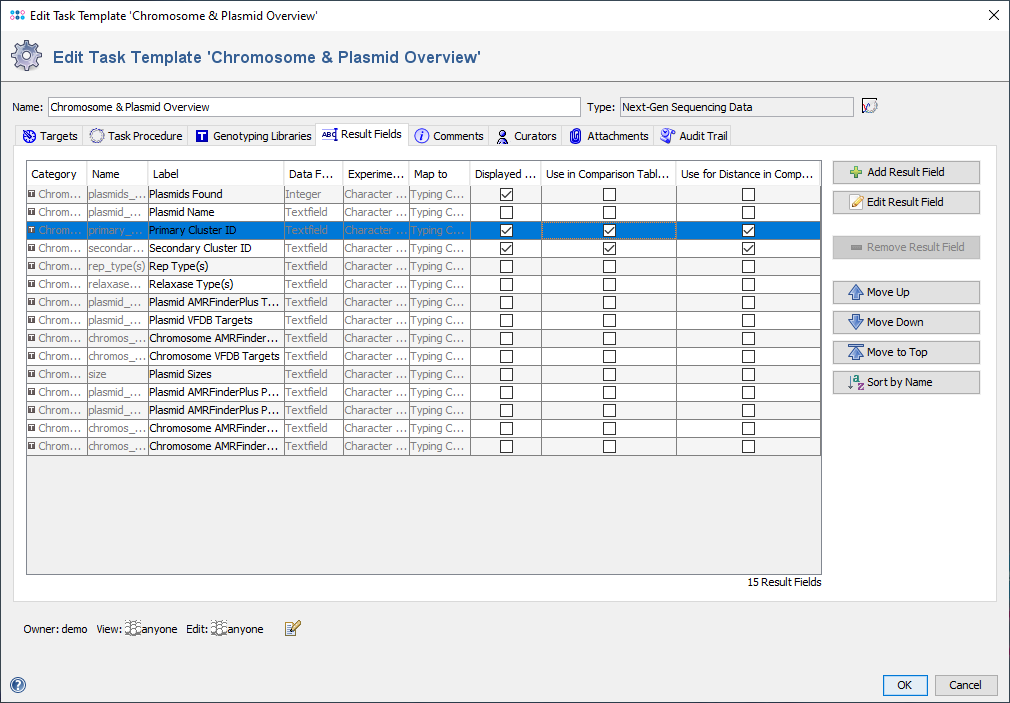Image resolution: width=1010 pixels, height=703 pixels.
Task: Sort result fields by name
Action: pos(906,383)
